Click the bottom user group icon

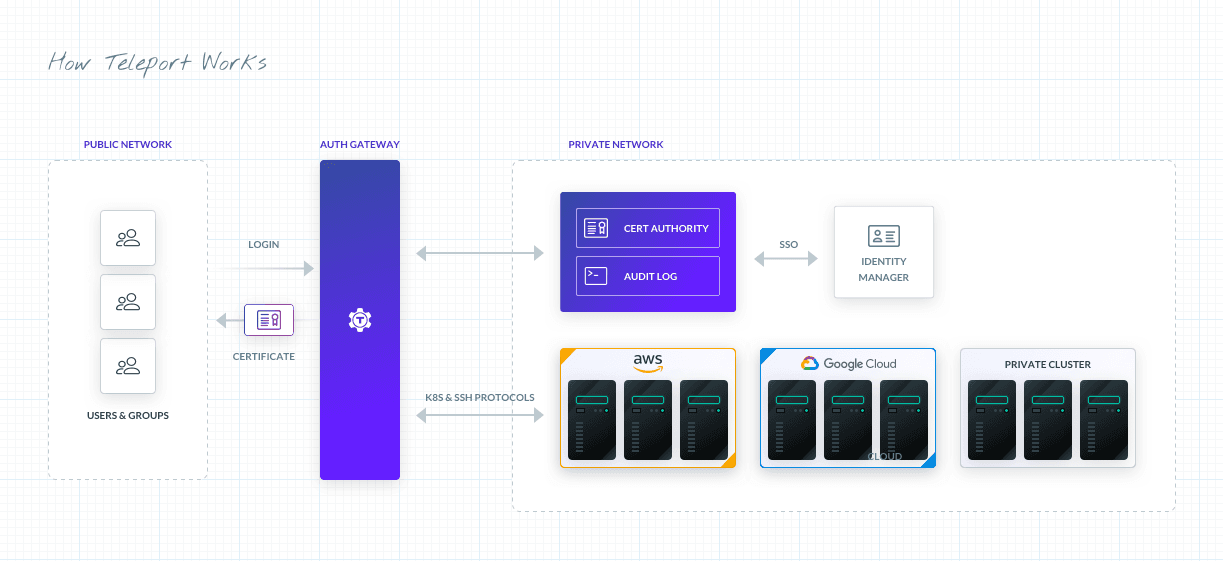[128, 366]
